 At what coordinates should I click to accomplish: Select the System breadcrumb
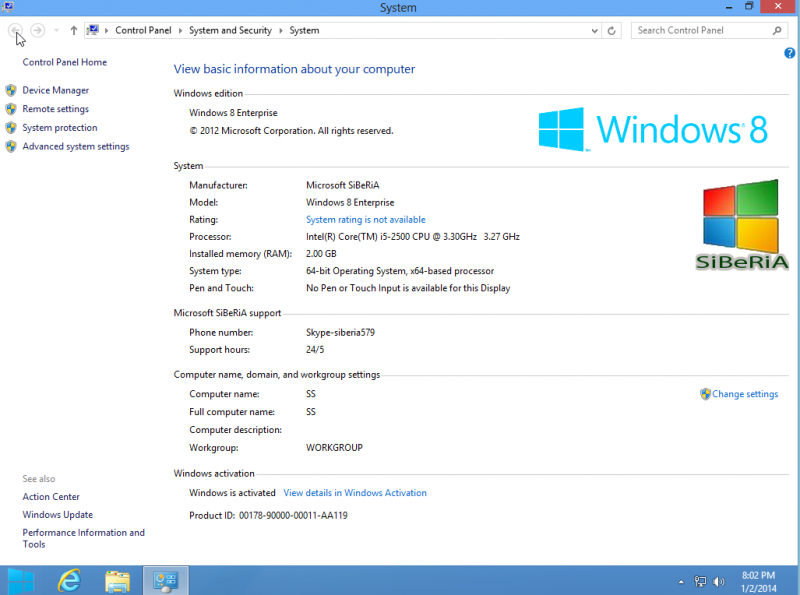[x=305, y=31]
